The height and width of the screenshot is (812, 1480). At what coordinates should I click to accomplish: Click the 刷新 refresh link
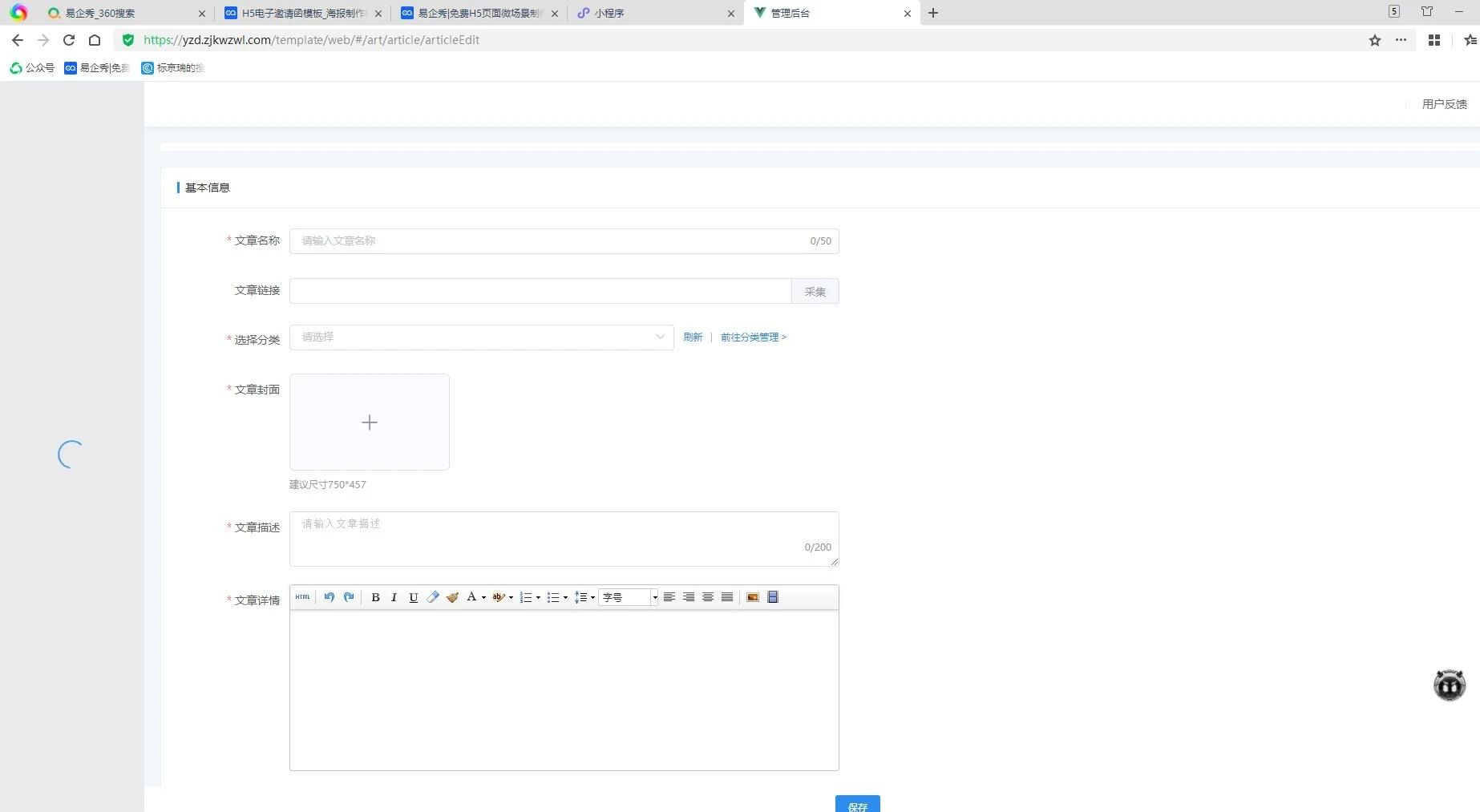[693, 337]
